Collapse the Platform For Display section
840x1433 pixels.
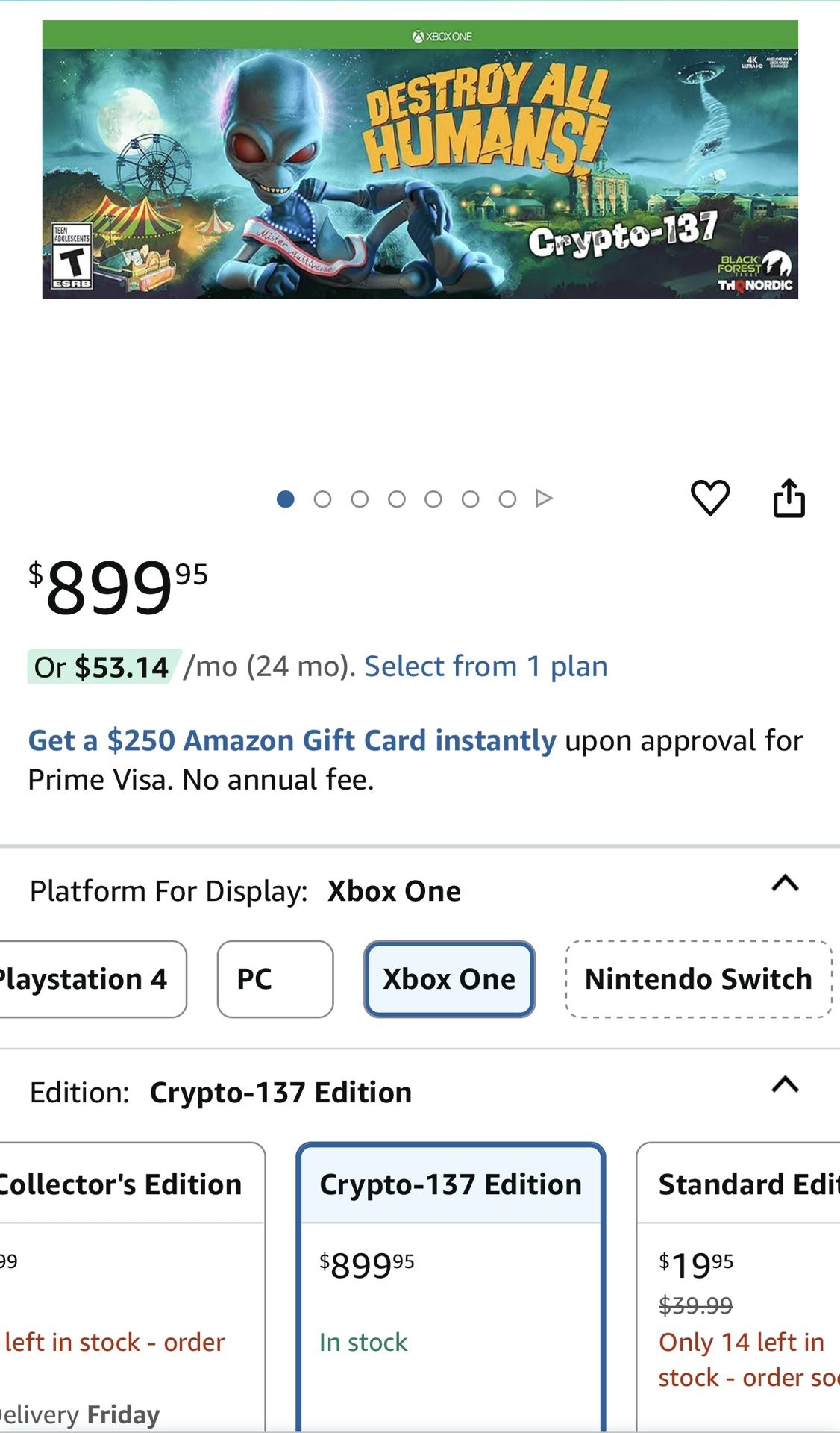[781, 885]
